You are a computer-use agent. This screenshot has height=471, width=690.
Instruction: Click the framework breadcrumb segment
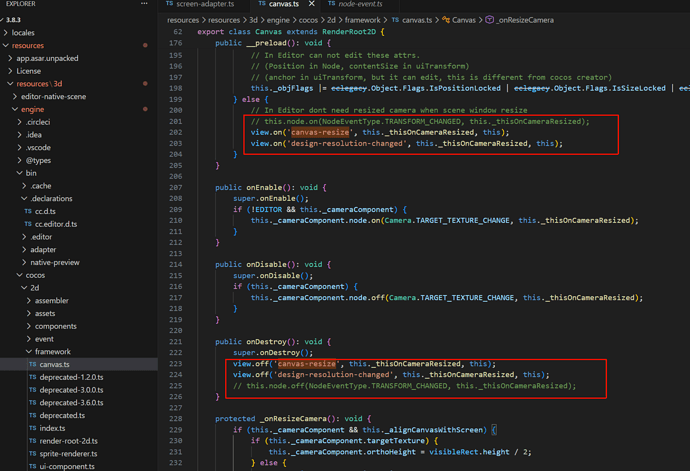click(363, 20)
